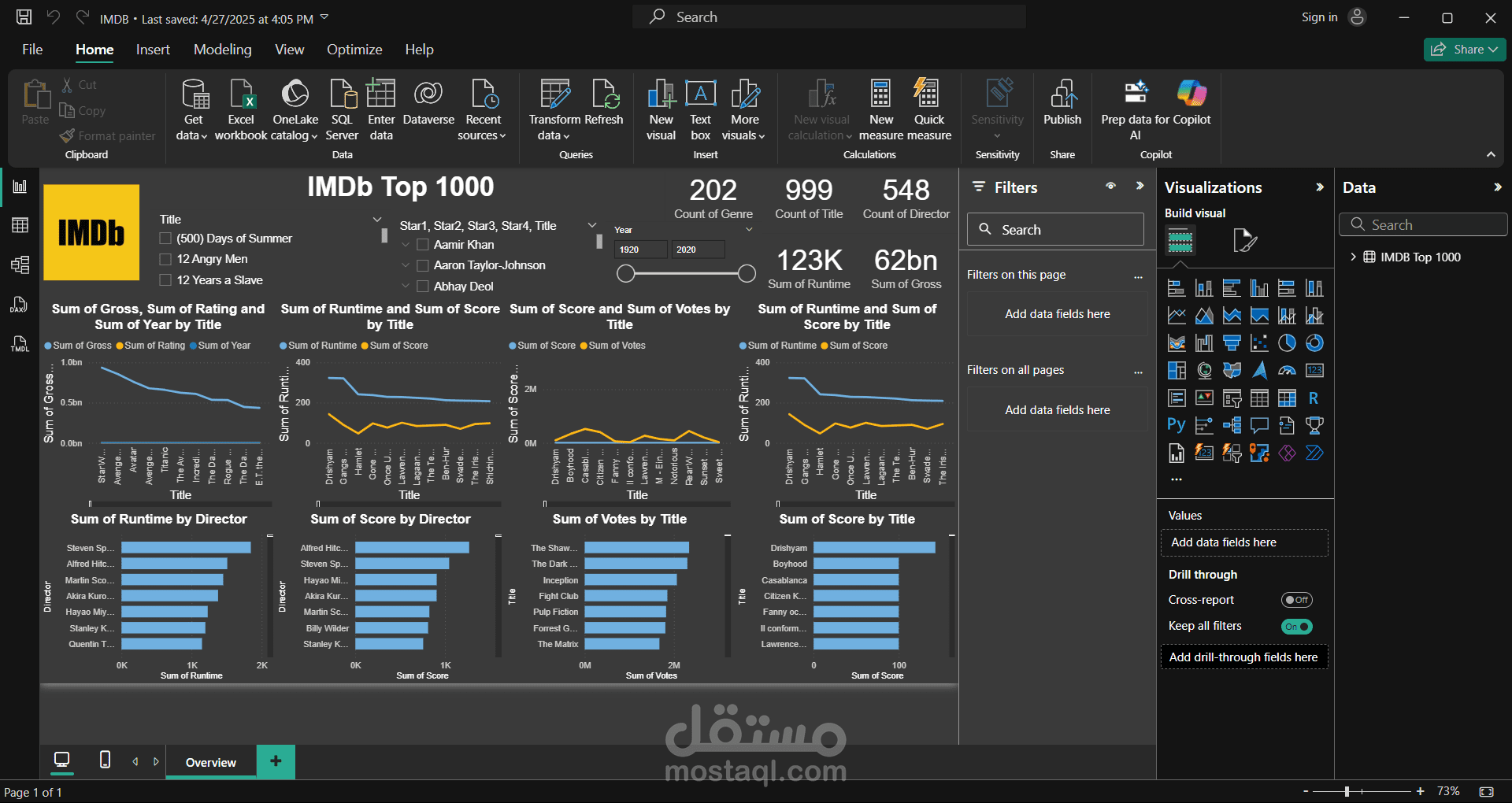
Task: Check the Aamir Khan checkbox
Action: [x=423, y=245]
